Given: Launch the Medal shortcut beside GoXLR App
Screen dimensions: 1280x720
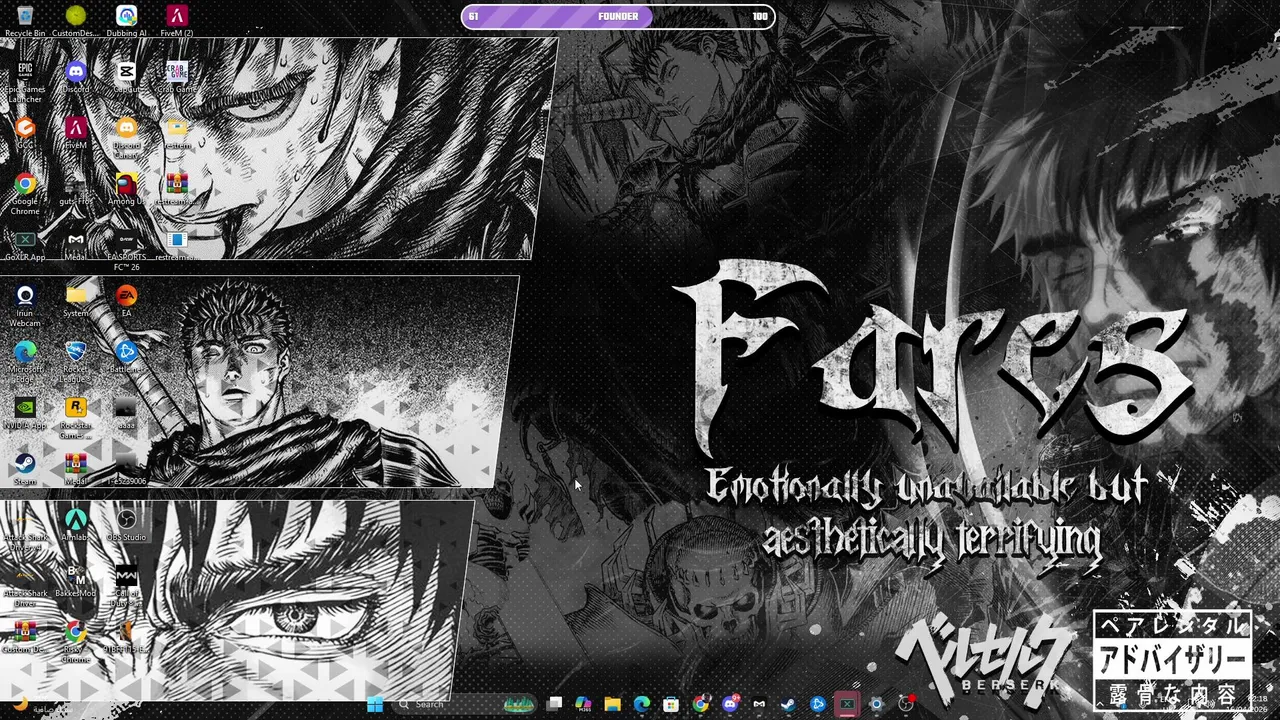Looking at the screenshot, I should pos(76,244).
